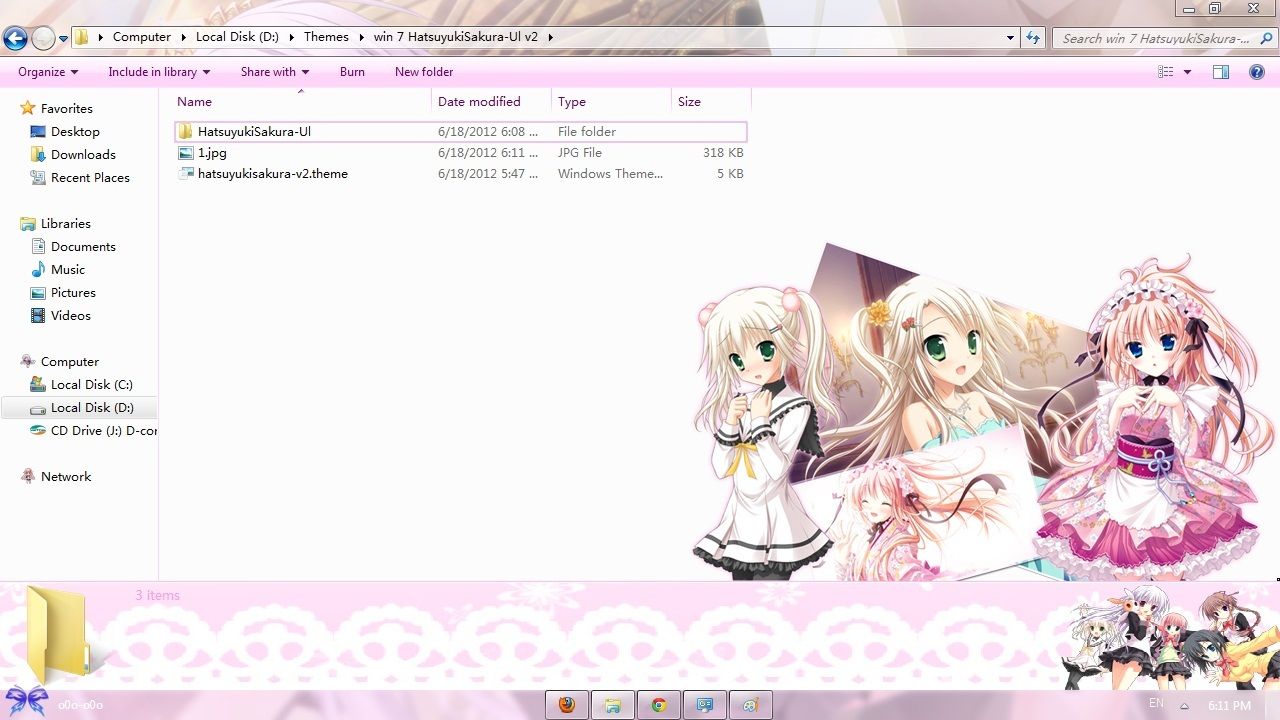
Task: Select Local Disk (C:) in navigation pane
Action: click(x=91, y=385)
